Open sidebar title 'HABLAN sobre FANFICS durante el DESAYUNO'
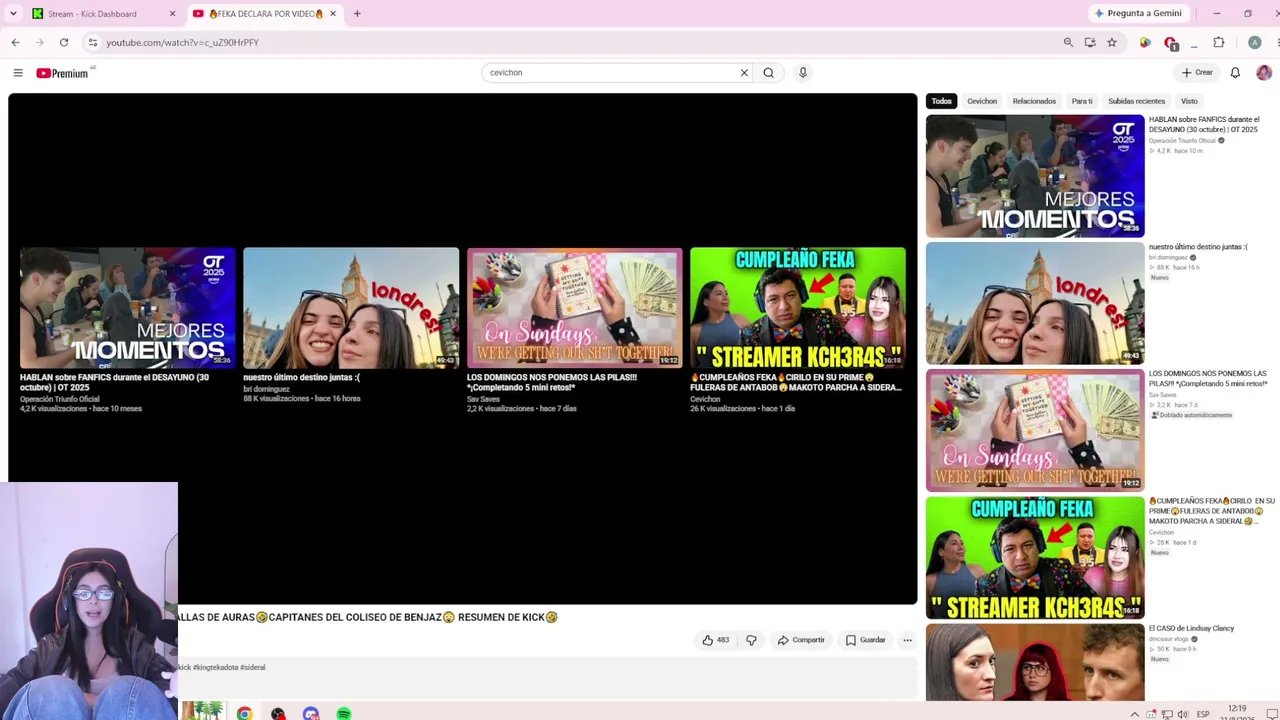1280x720 pixels. [1204, 124]
